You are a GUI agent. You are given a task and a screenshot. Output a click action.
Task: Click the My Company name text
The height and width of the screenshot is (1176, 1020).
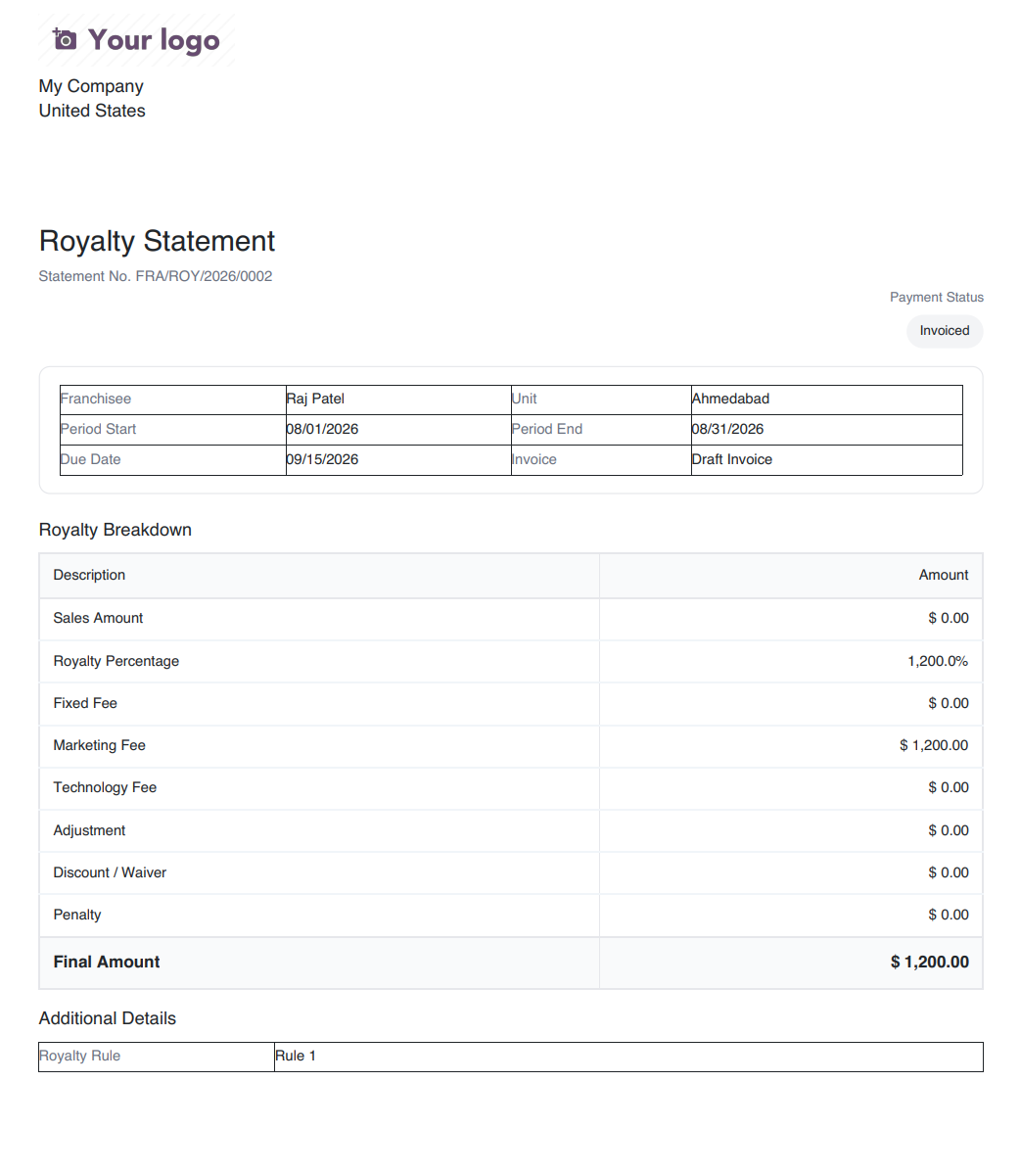click(x=91, y=86)
